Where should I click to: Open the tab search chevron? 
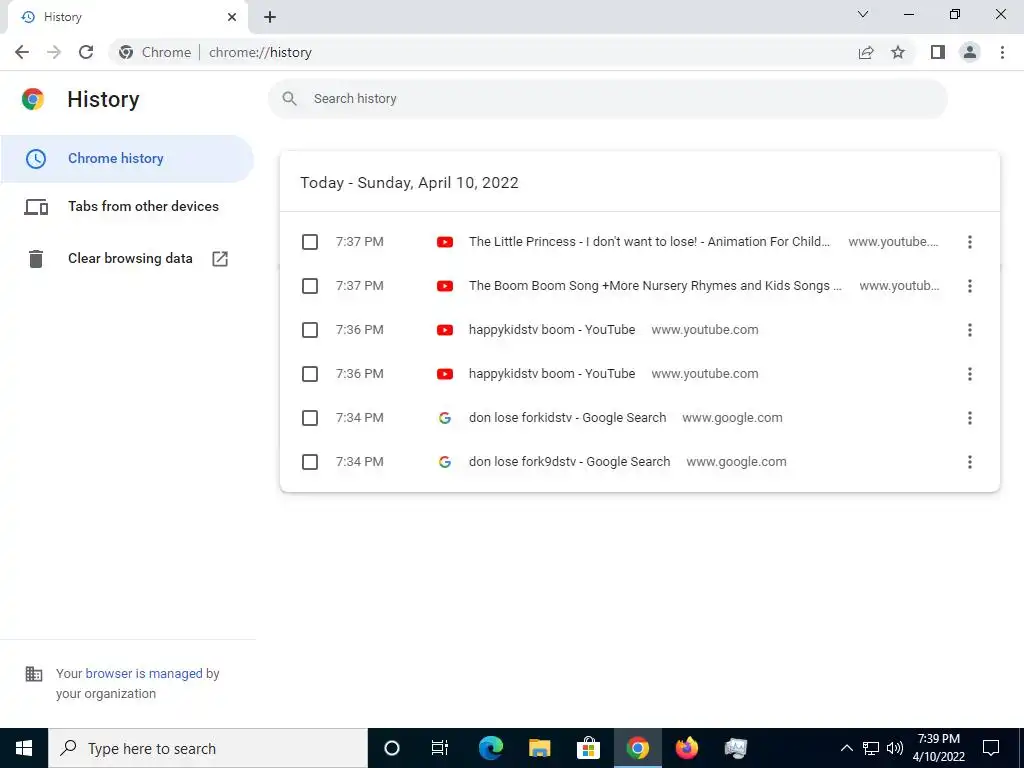coord(863,14)
